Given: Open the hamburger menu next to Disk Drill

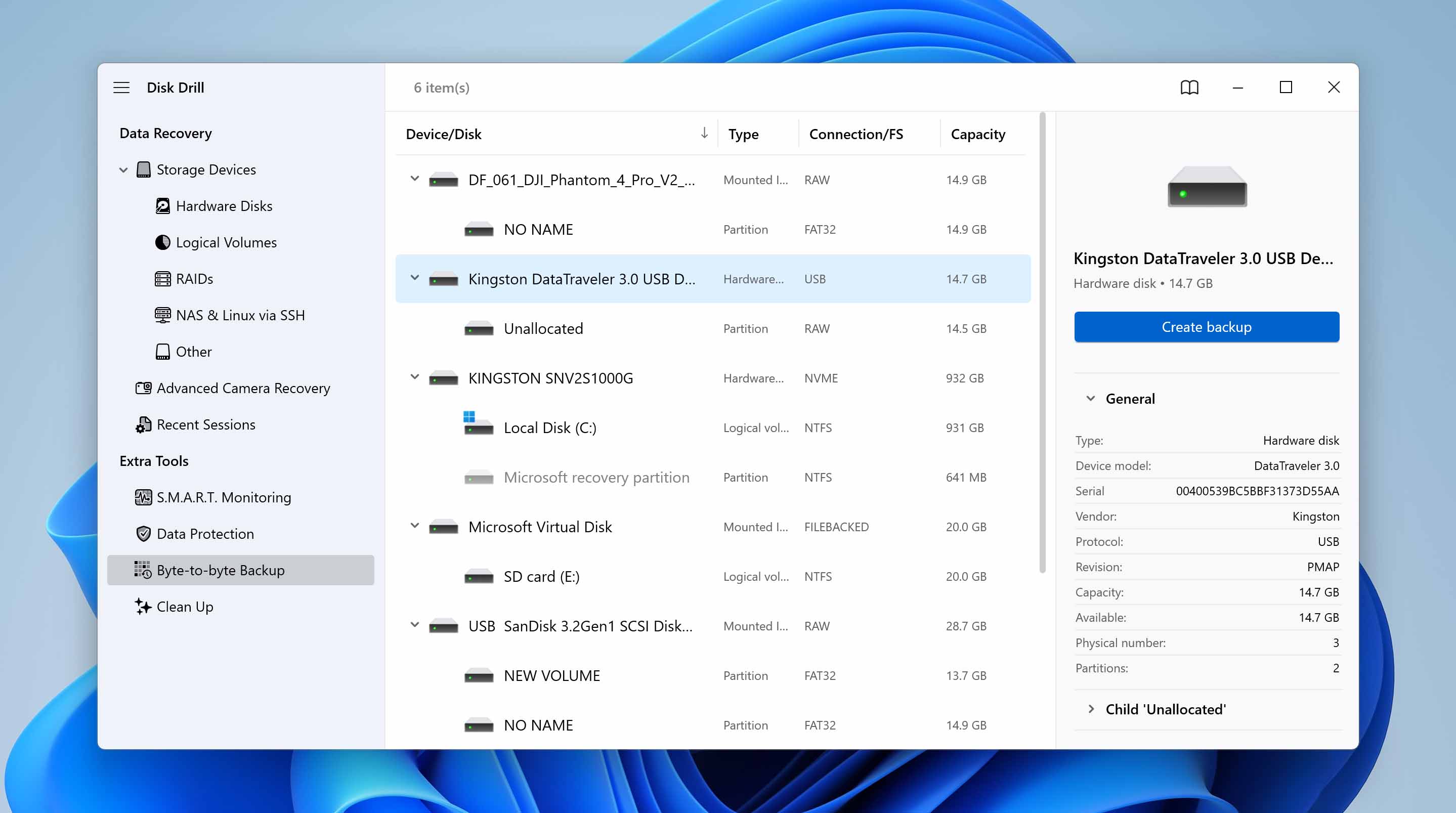Looking at the screenshot, I should [121, 88].
